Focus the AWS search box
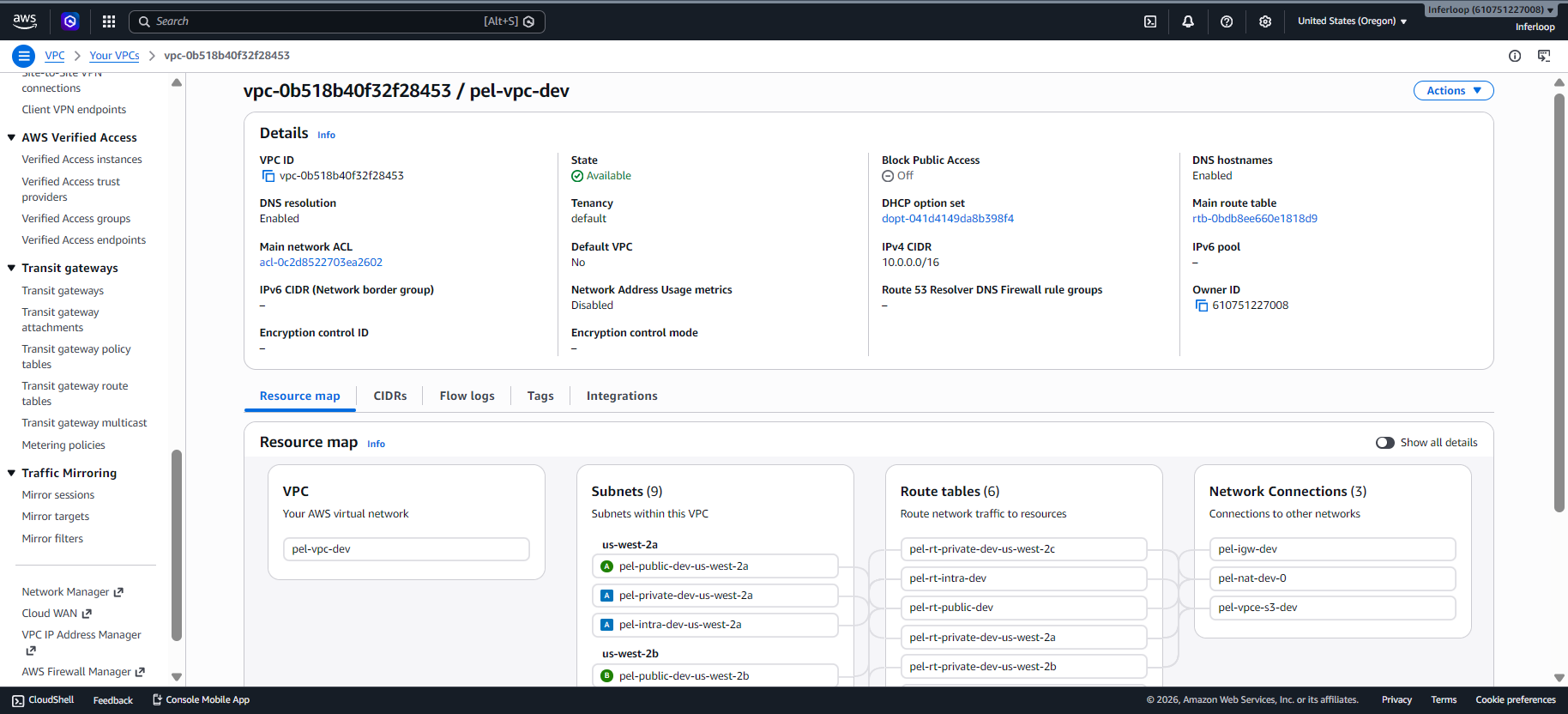This screenshot has height=714, width=1568. [336, 21]
